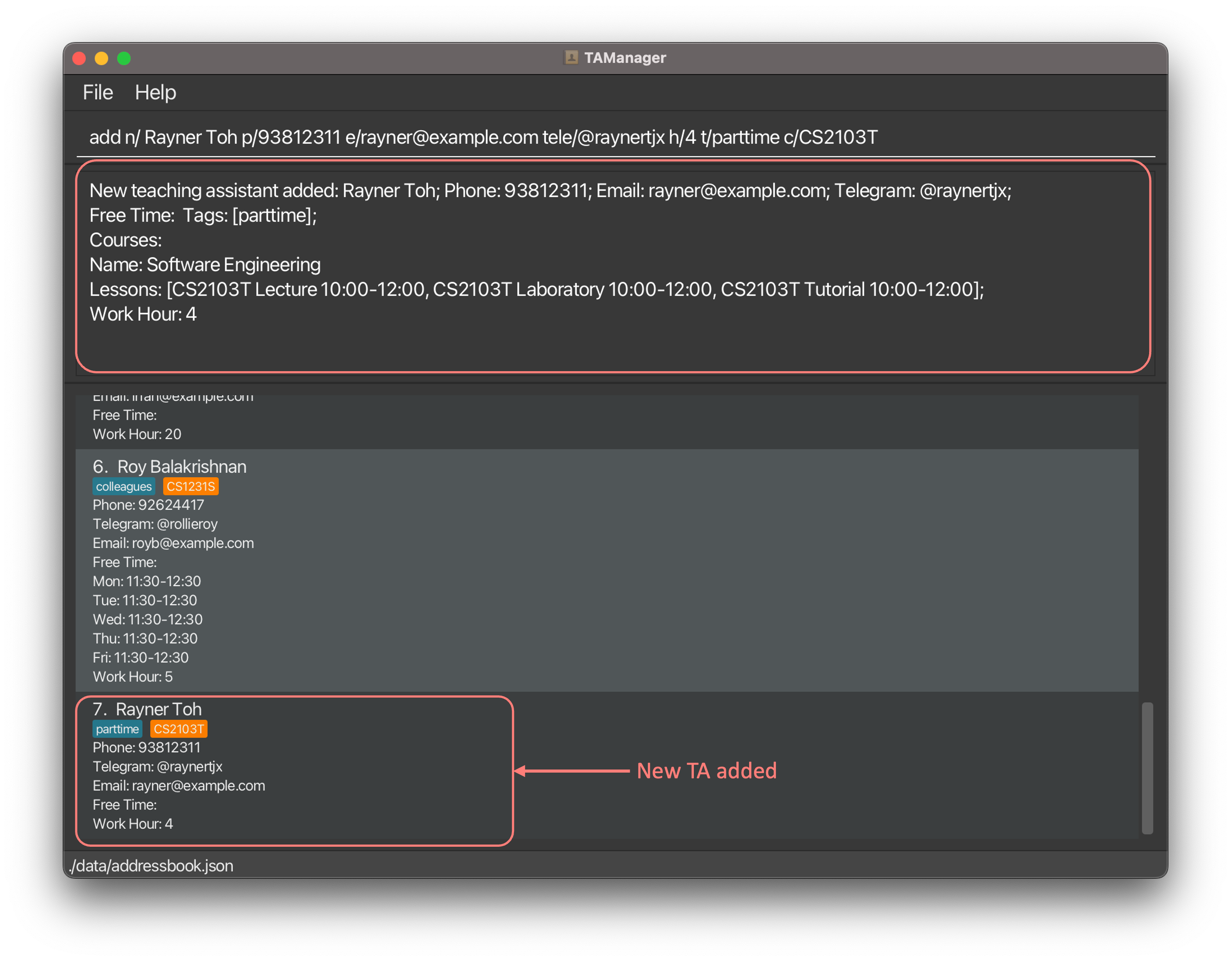Click 'Thu: 11:30-12:30' free time row
Viewport: 1232px width, 963px height.
(x=145, y=639)
